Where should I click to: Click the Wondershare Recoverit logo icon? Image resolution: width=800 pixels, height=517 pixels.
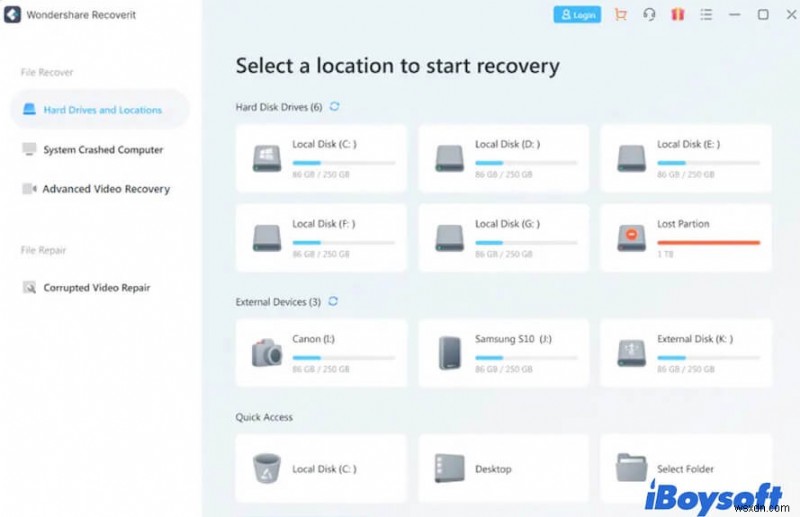coord(12,15)
